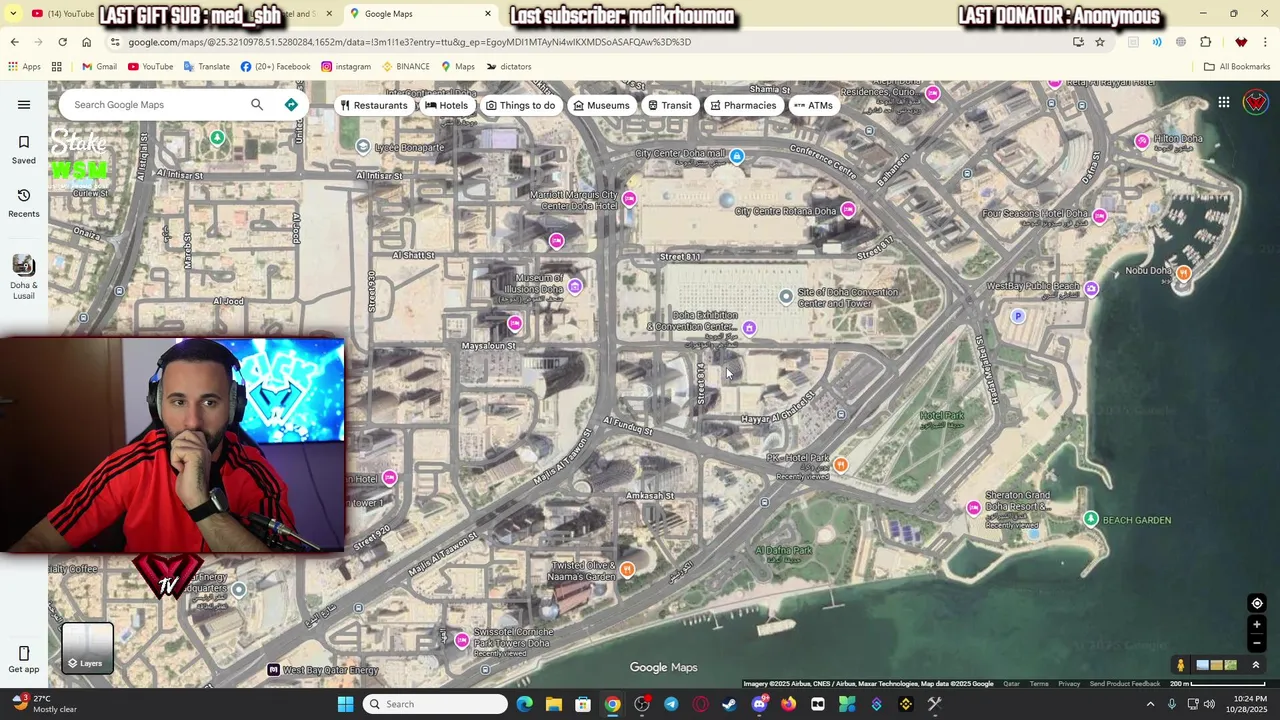This screenshot has width=1280, height=720.
Task: Open the BINANCE bookmark
Action: [x=405, y=67]
